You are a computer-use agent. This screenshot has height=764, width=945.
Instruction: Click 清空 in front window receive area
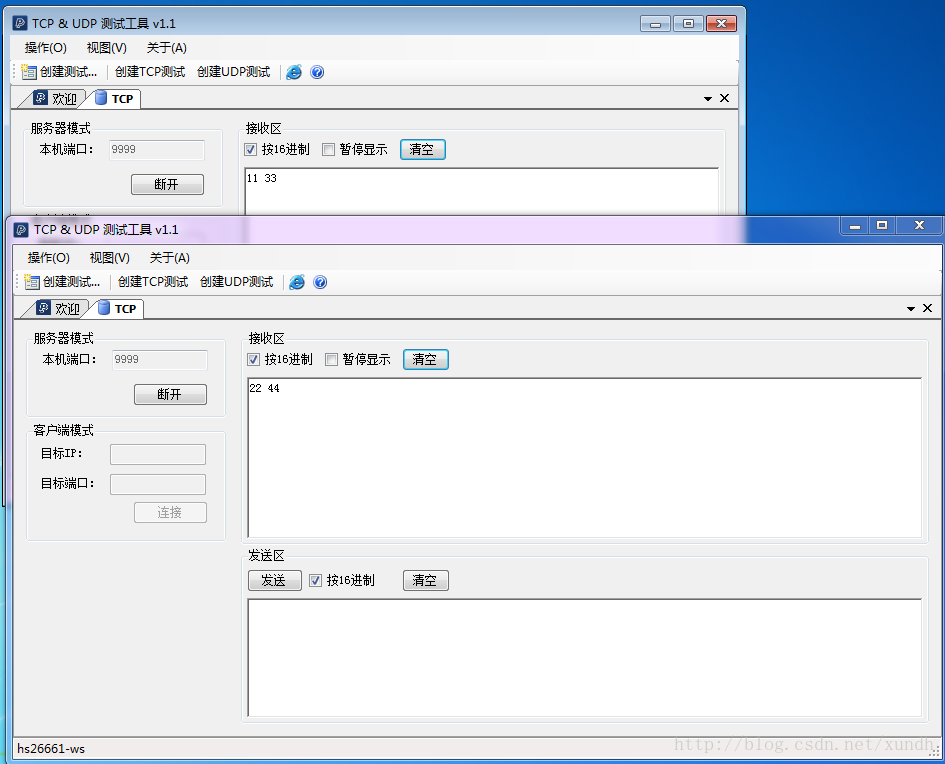(x=425, y=360)
